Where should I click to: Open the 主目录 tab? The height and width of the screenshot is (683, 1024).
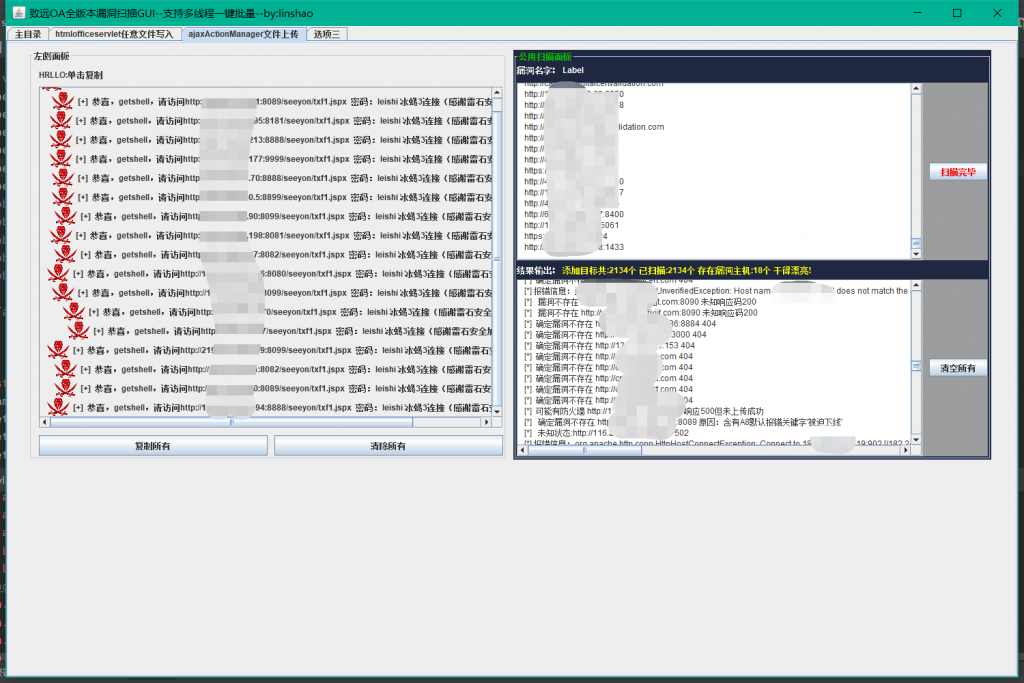(x=28, y=34)
